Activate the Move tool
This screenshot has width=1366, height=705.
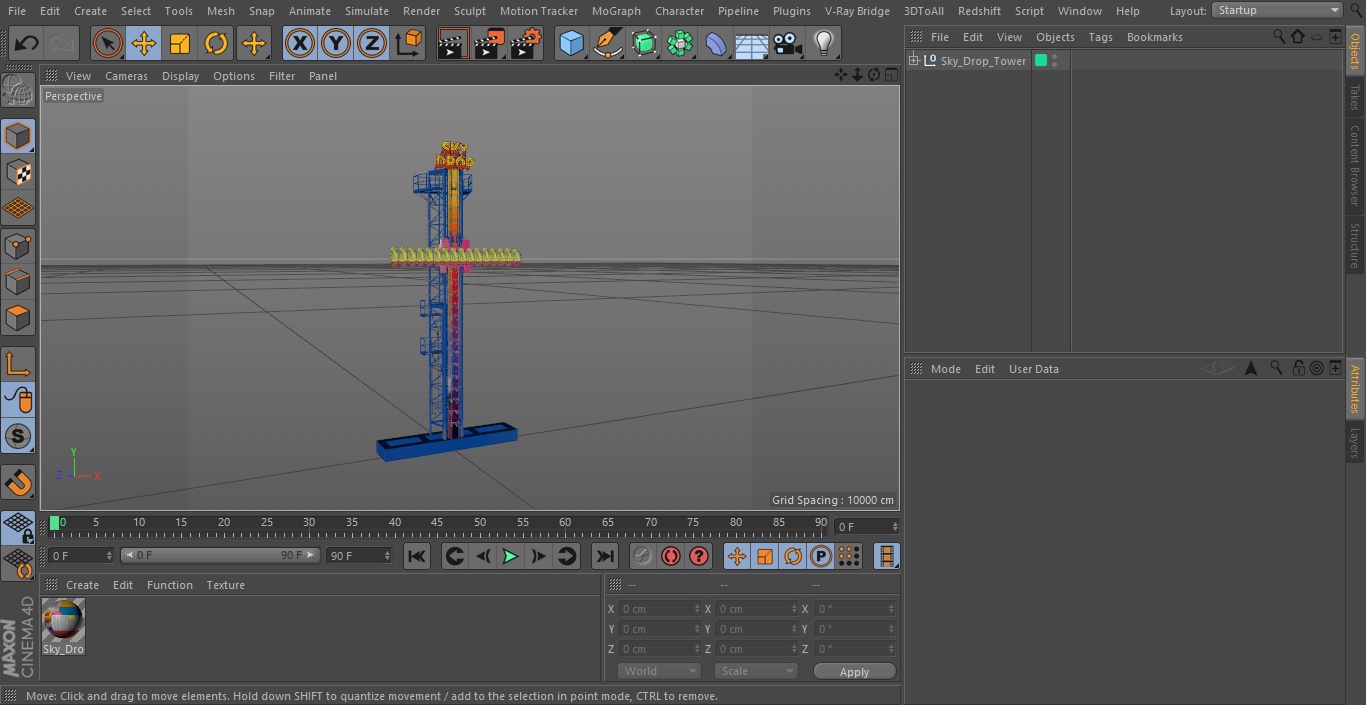tap(144, 43)
